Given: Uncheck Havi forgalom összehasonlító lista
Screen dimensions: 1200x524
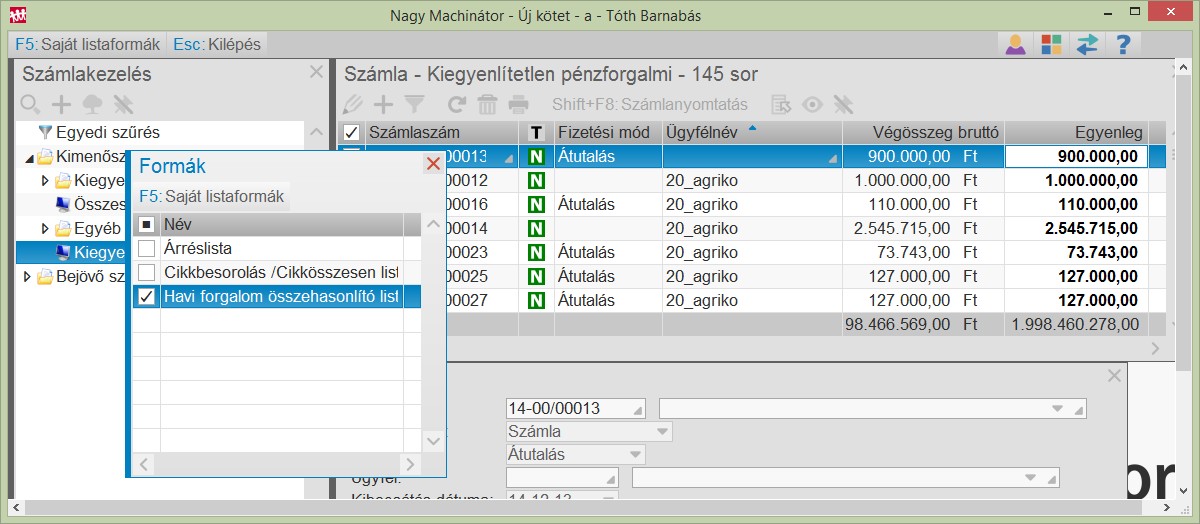Looking at the screenshot, I should pos(146,296).
